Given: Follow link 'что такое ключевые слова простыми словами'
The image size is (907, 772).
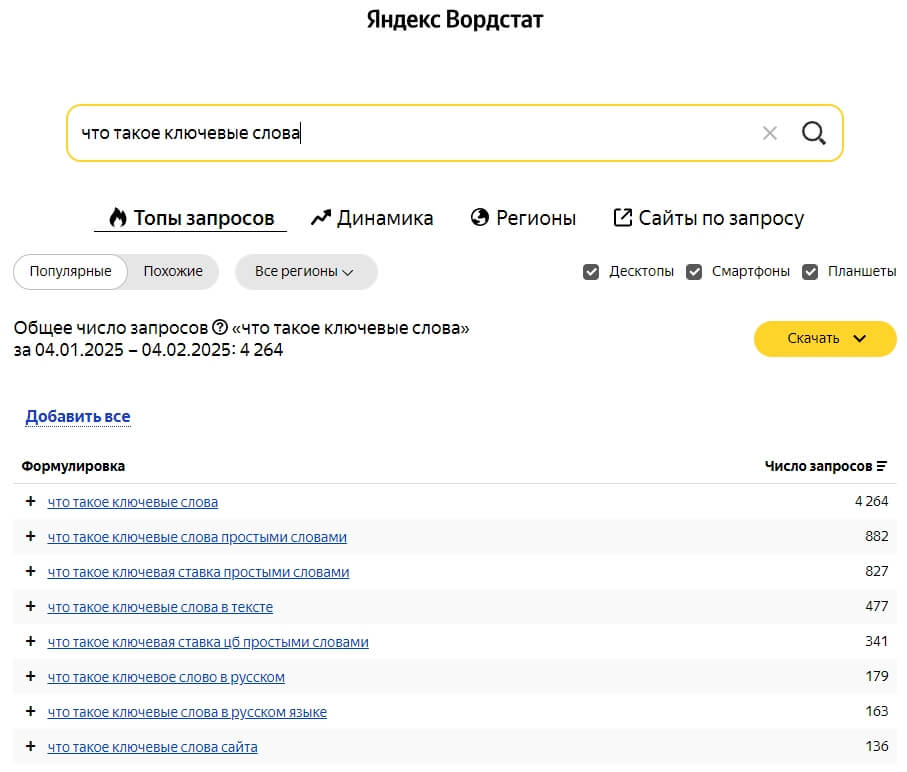Looking at the screenshot, I should tap(197, 537).
